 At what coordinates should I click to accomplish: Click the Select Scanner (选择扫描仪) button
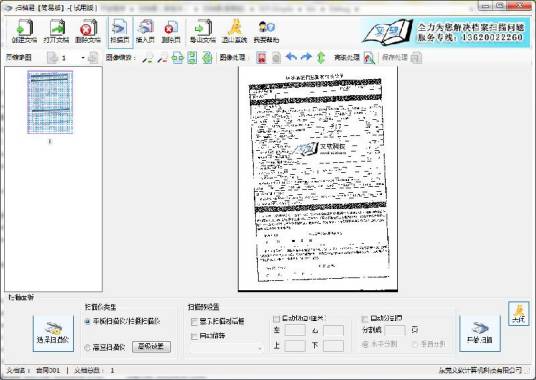pos(53,333)
